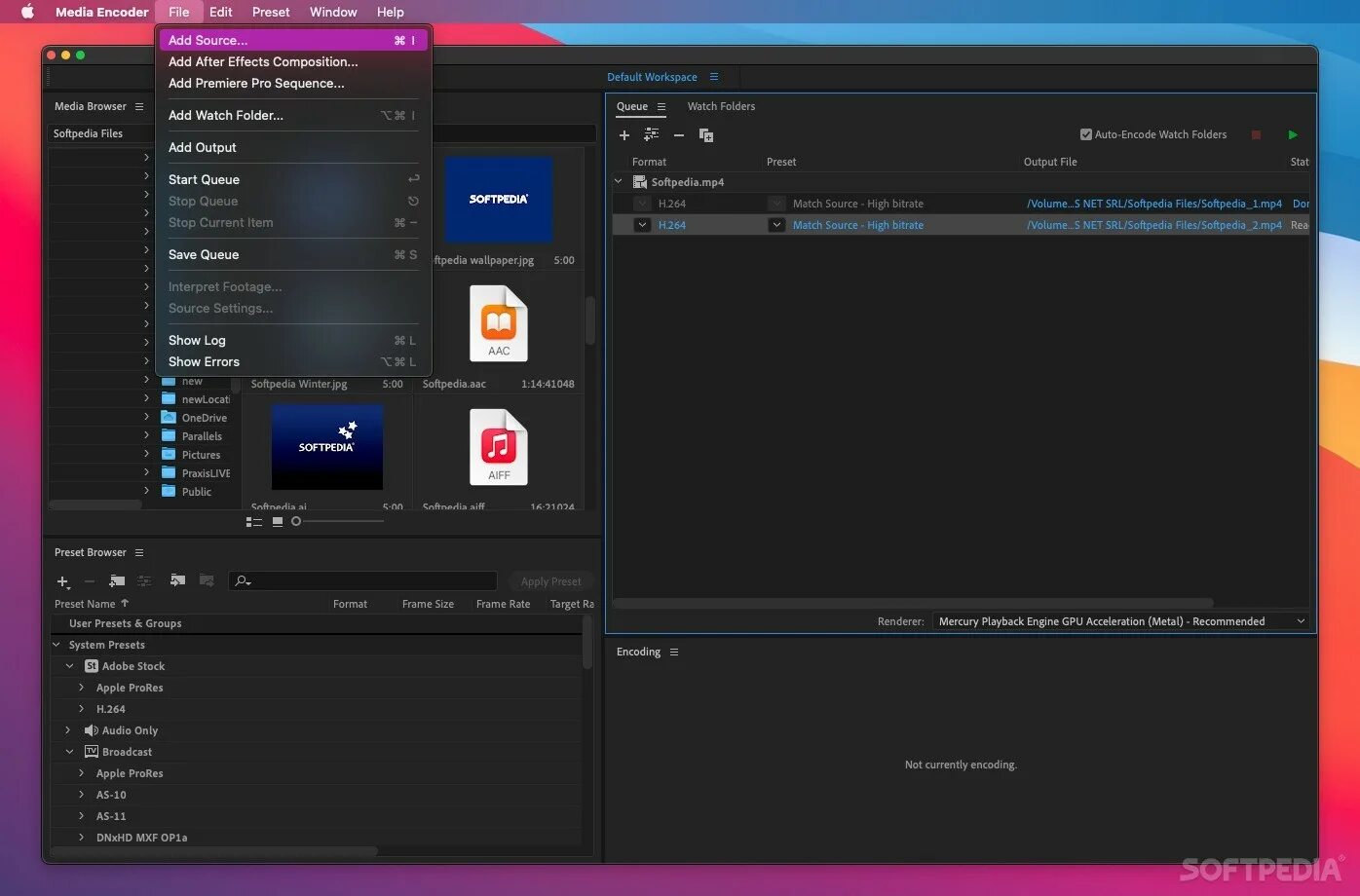Open the Edit menu in the menu bar
Viewport: 1360px width, 896px height.
coord(221,12)
